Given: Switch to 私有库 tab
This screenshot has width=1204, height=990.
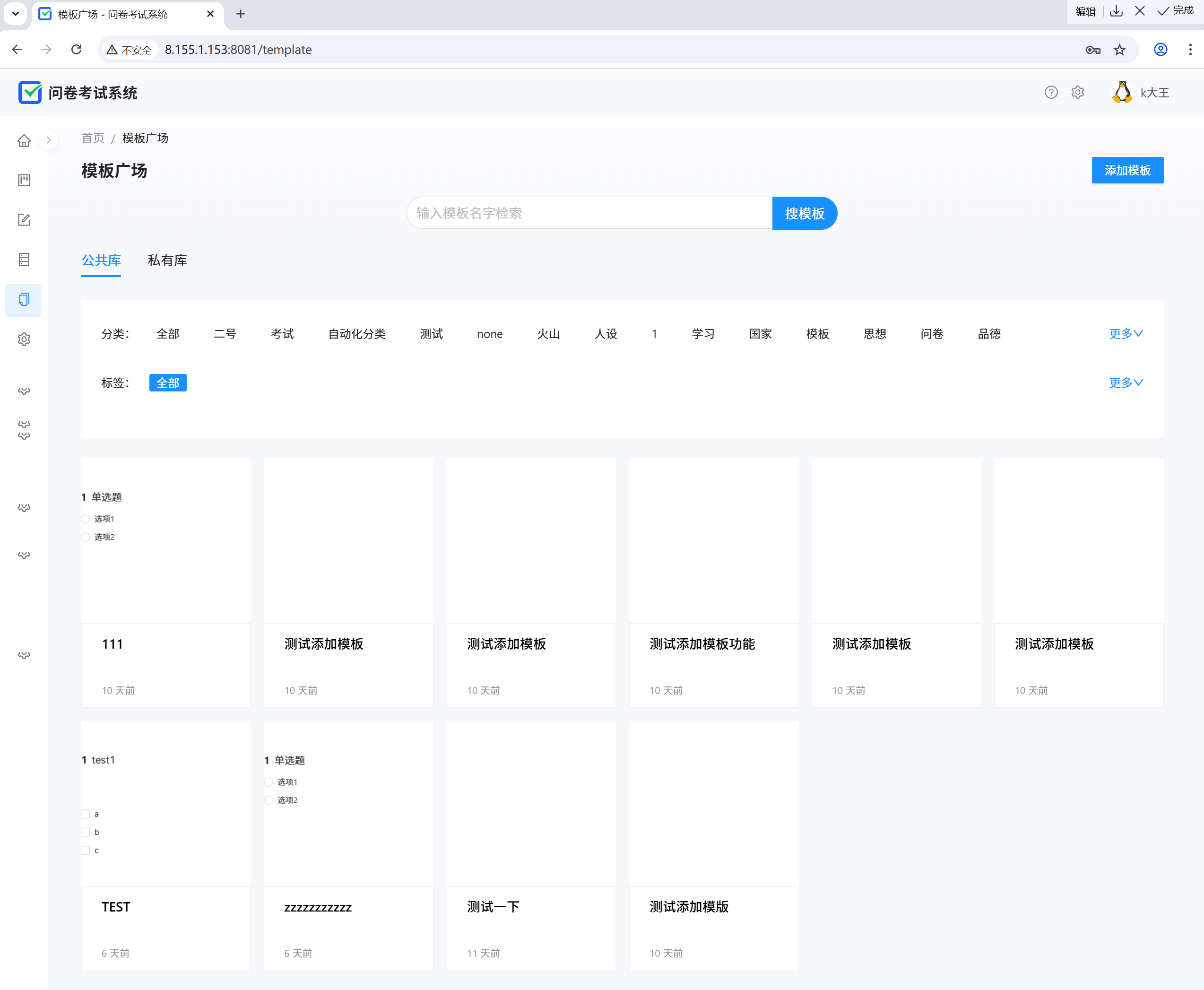Looking at the screenshot, I should point(167,261).
